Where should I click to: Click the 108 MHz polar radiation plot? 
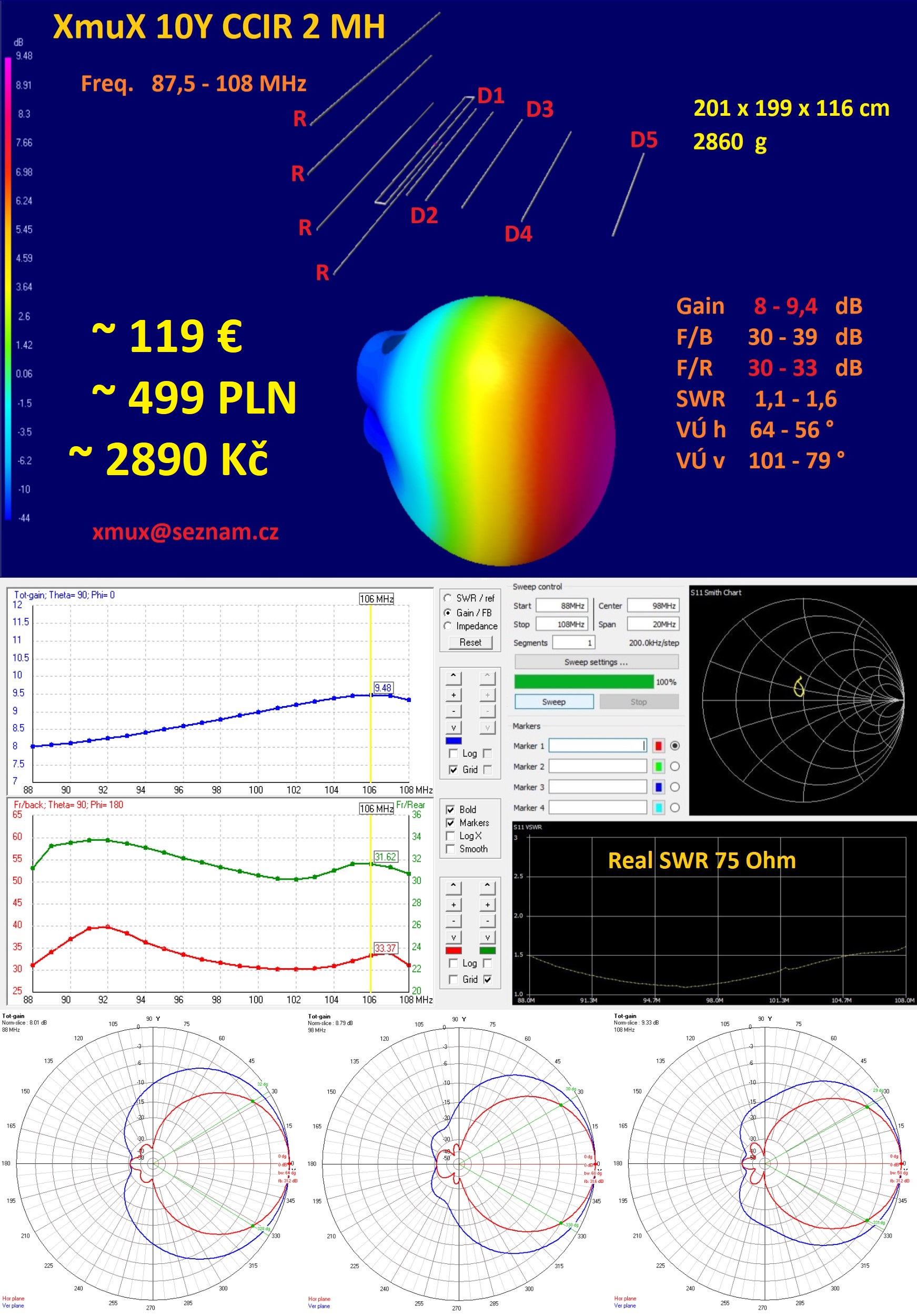764,1163
